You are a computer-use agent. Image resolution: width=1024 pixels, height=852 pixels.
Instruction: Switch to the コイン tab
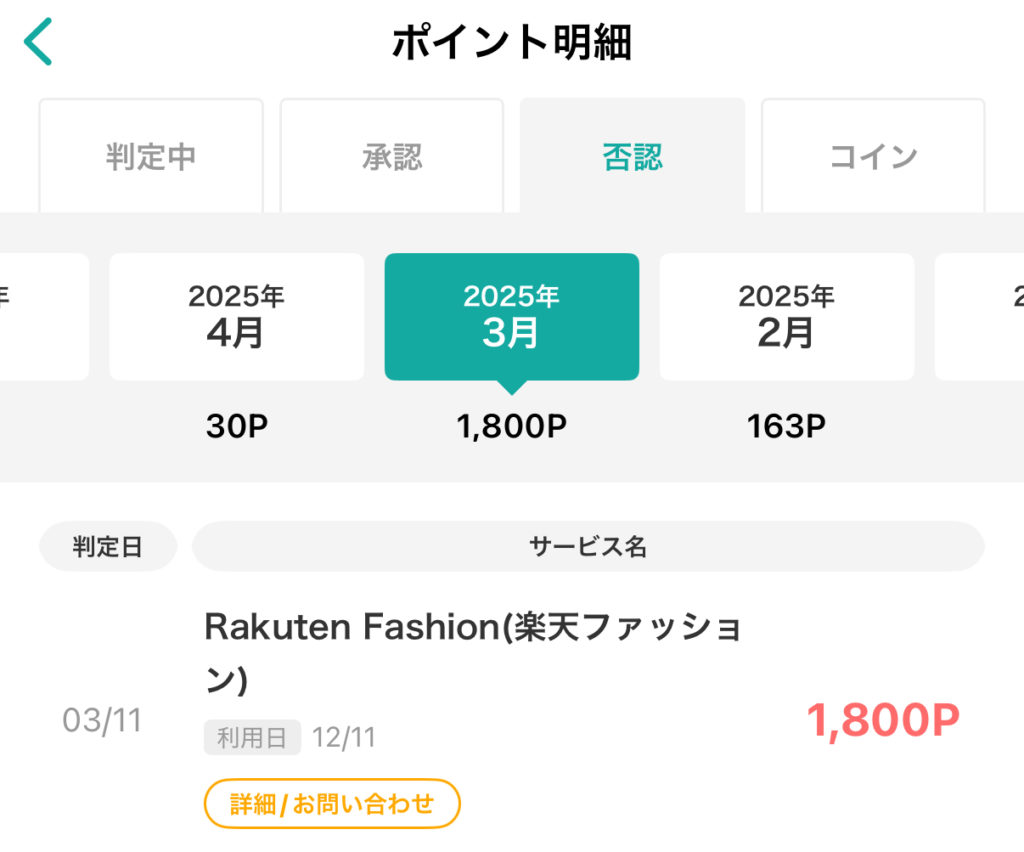[x=873, y=157]
